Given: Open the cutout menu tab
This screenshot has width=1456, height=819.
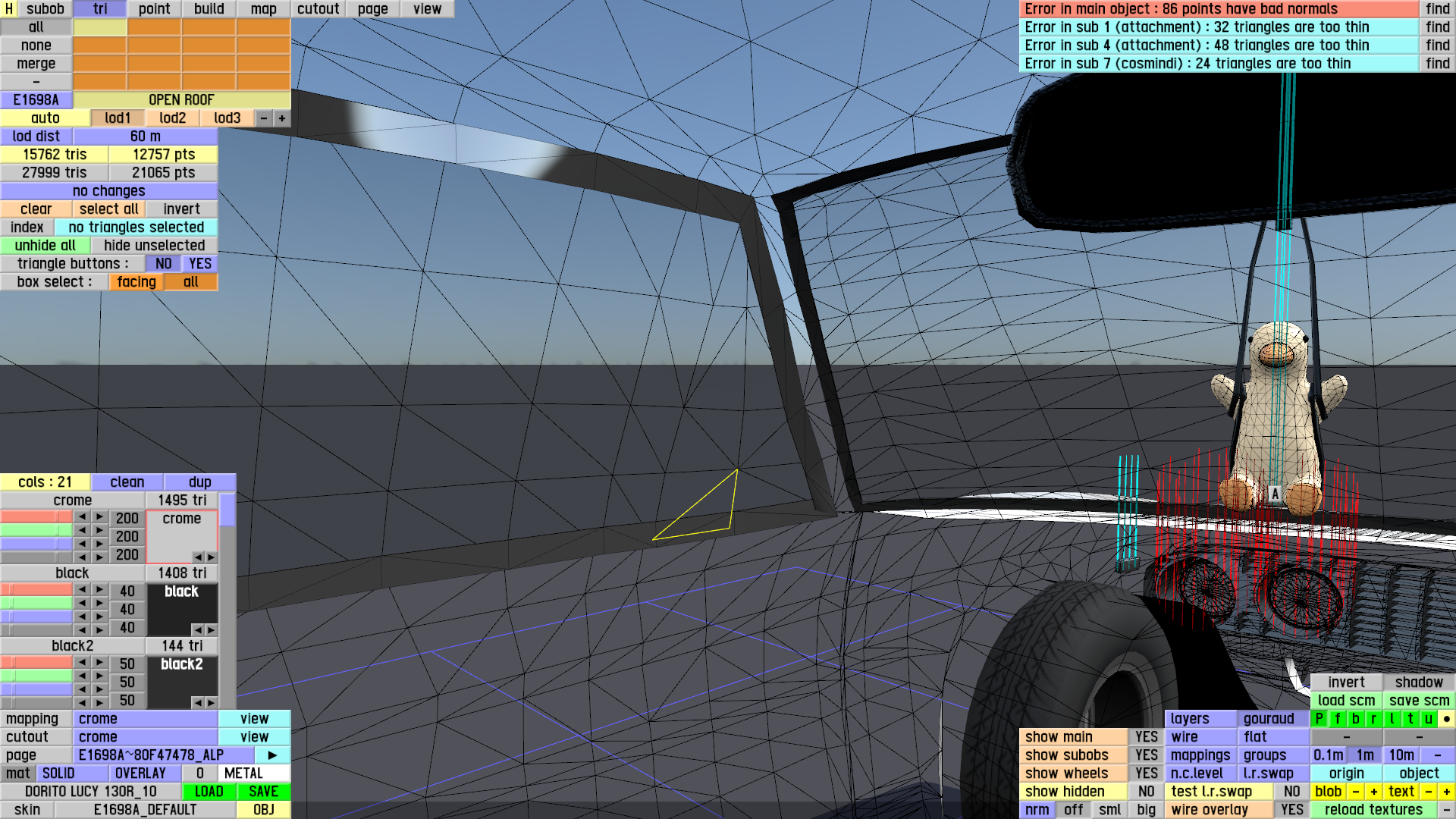Looking at the screenshot, I should [x=318, y=9].
